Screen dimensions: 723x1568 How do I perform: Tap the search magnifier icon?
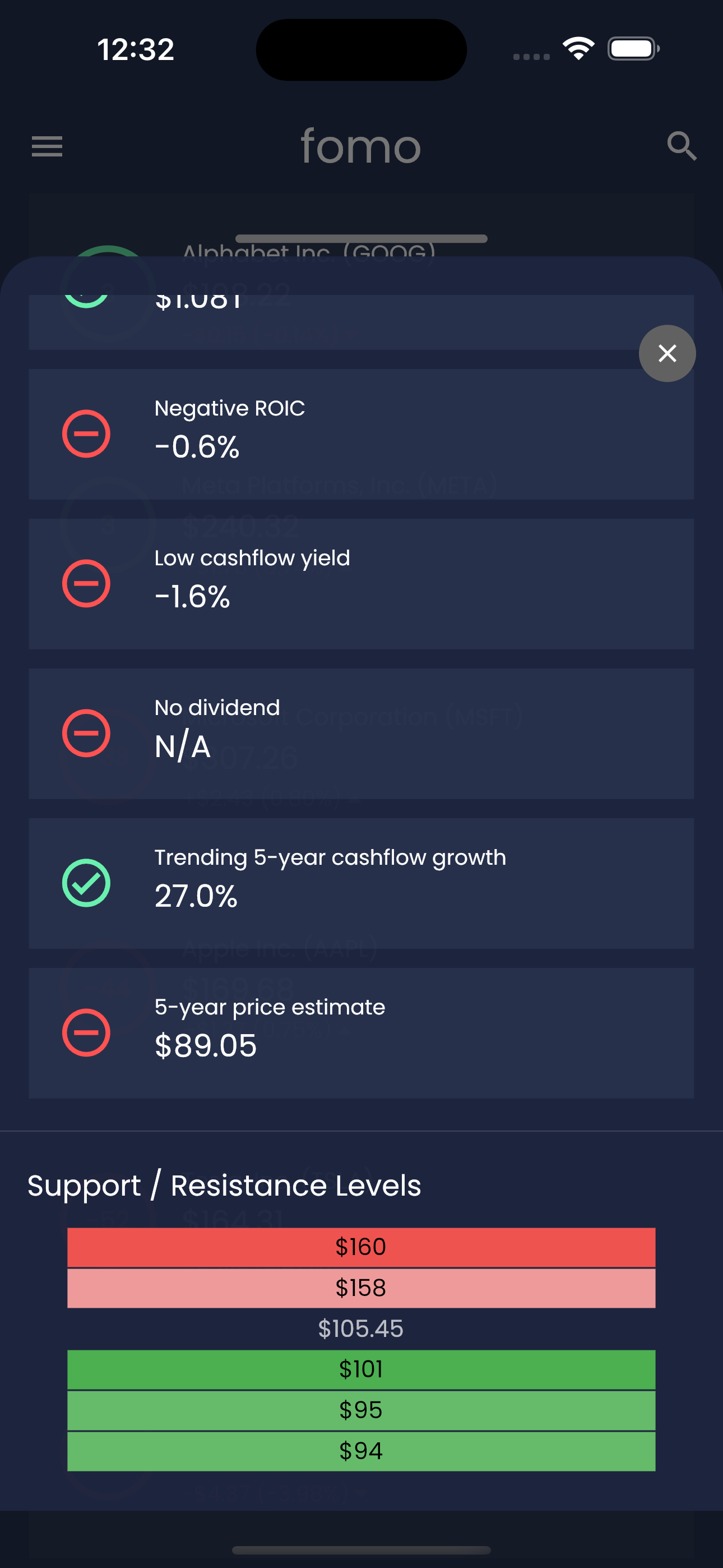click(x=681, y=147)
